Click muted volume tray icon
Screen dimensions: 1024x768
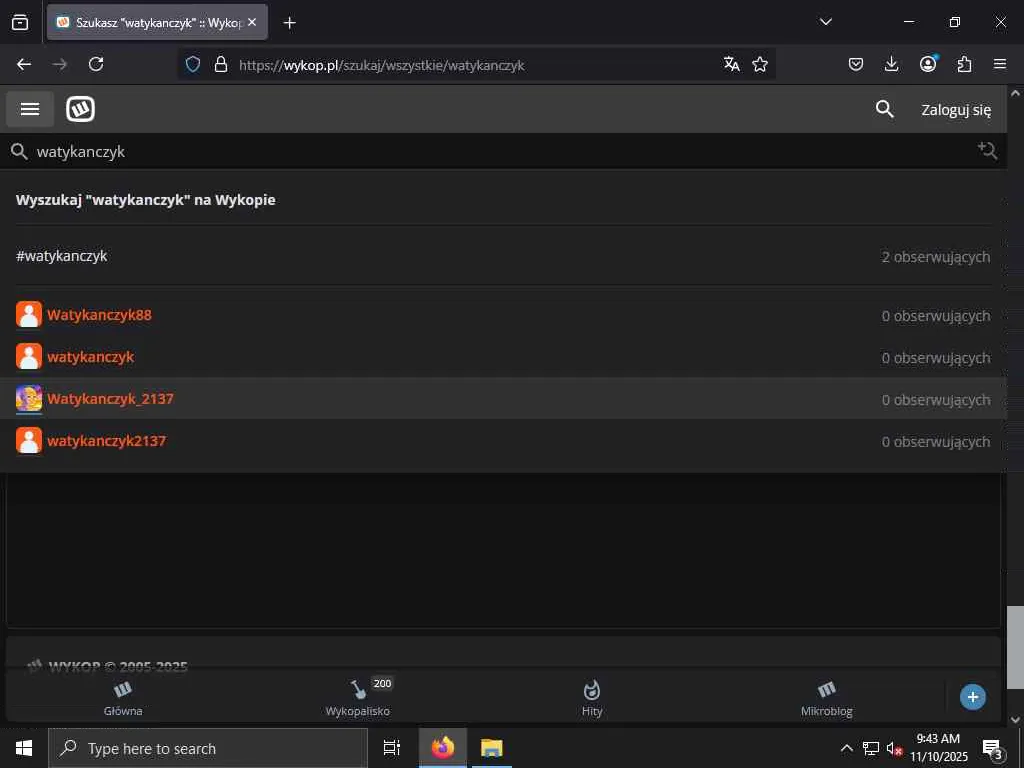pyautogui.click(x=894, y=748)
